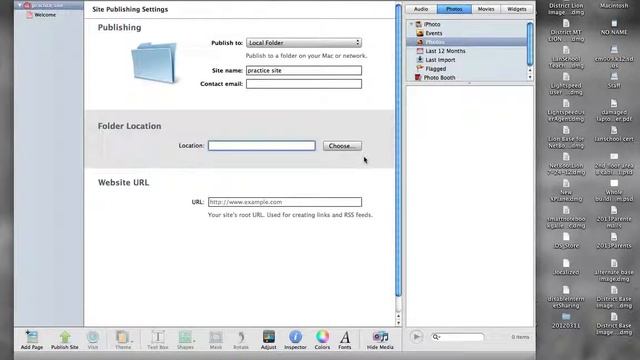Select the damaged laptop pdf file

point(614,111)
